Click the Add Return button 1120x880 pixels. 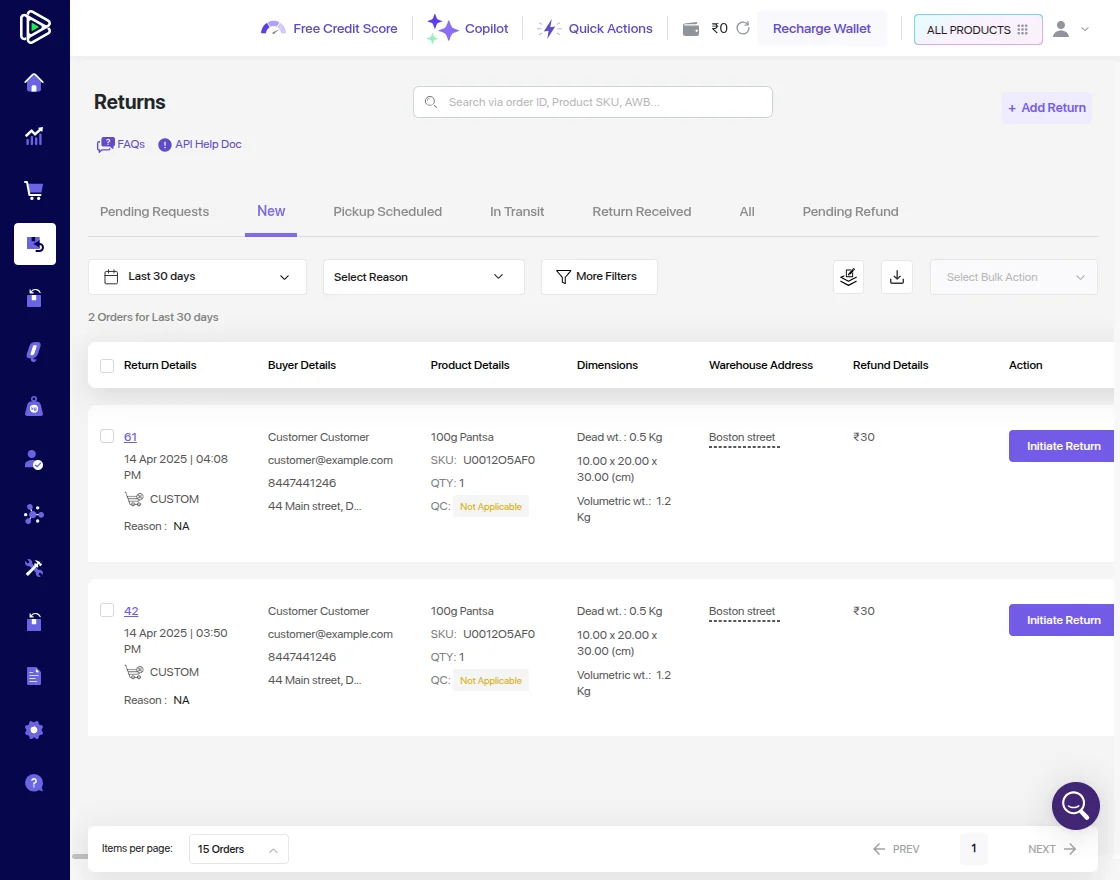click(1046, 108)
